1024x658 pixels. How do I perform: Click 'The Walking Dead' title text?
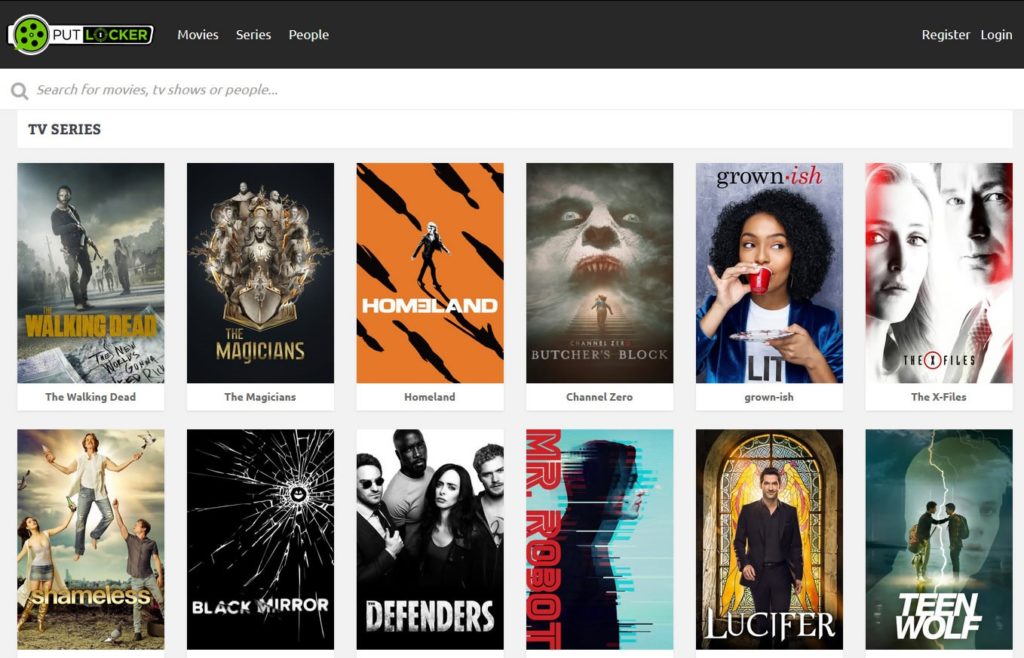91,397
